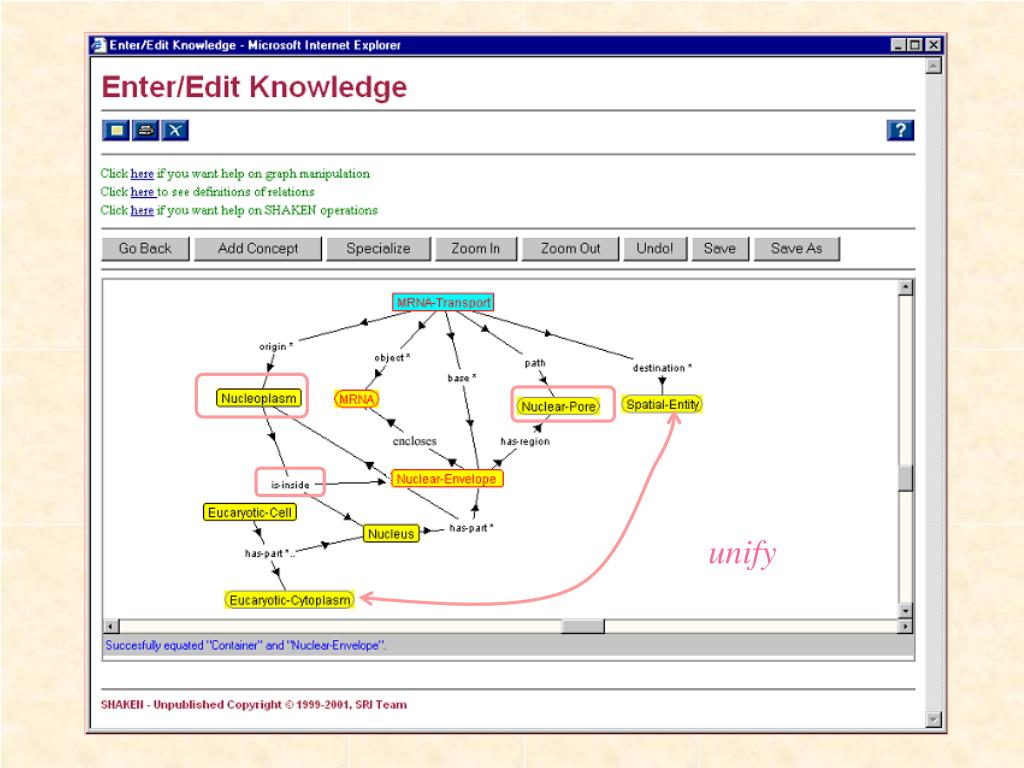Screen dimensions: 1024x768
Task: Click graph horizontal scrollbar right arrow
Action: [905, 626]
